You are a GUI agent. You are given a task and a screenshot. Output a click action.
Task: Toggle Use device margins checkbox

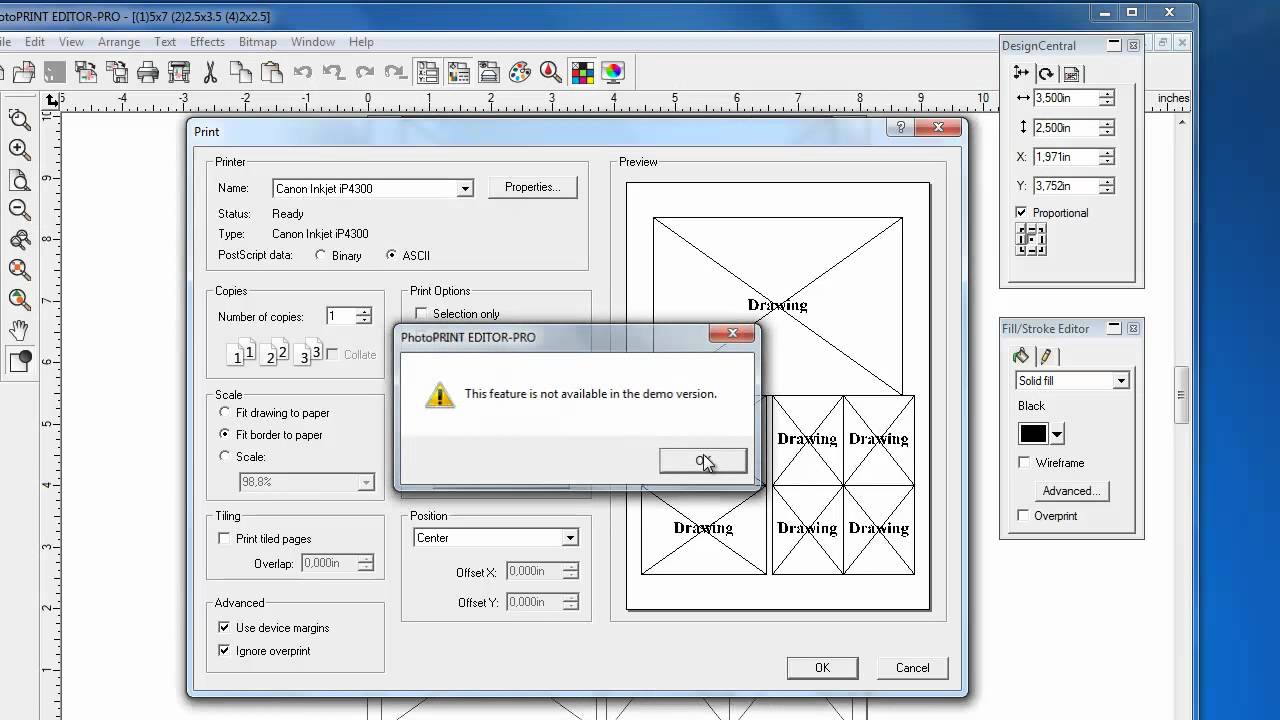tap(224, 628)
